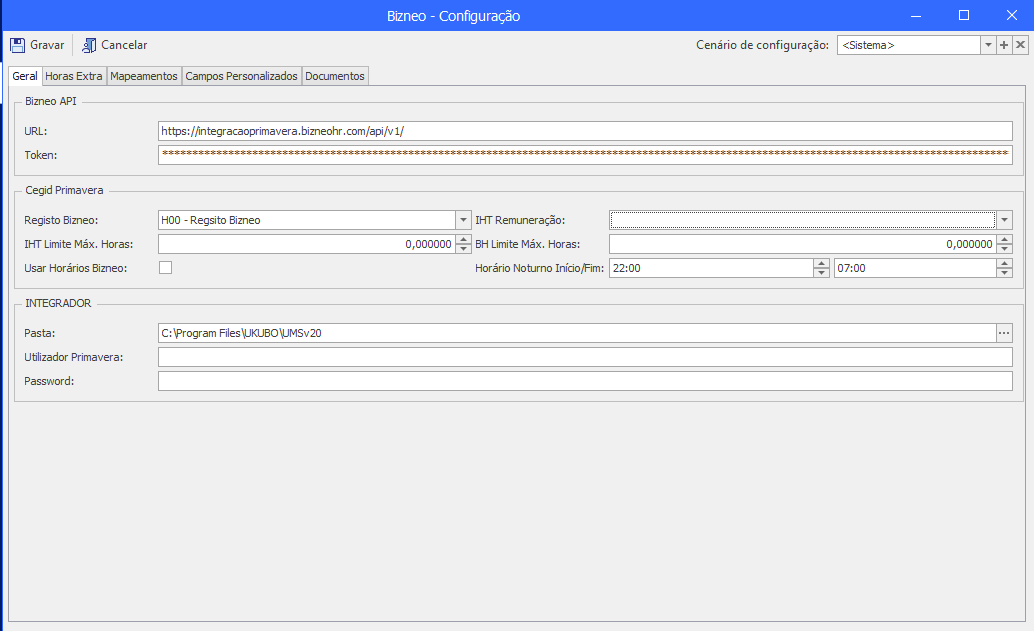Remove configuration scenario with X icon
Viewport: 1034px width, 631px height.
(x=1020, y=45)
